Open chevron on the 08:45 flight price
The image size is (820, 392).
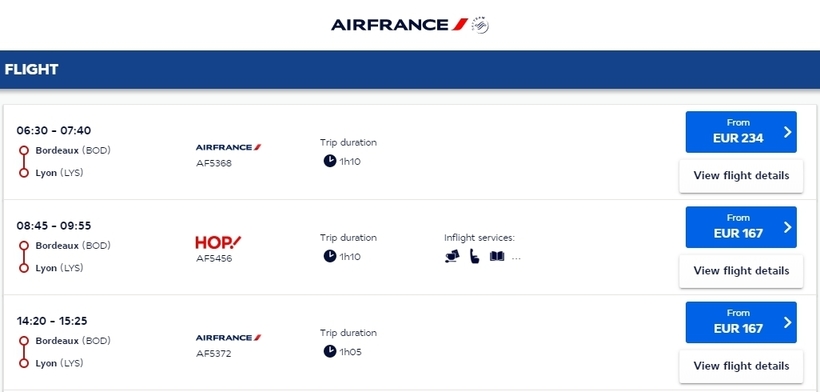(788, 227)
